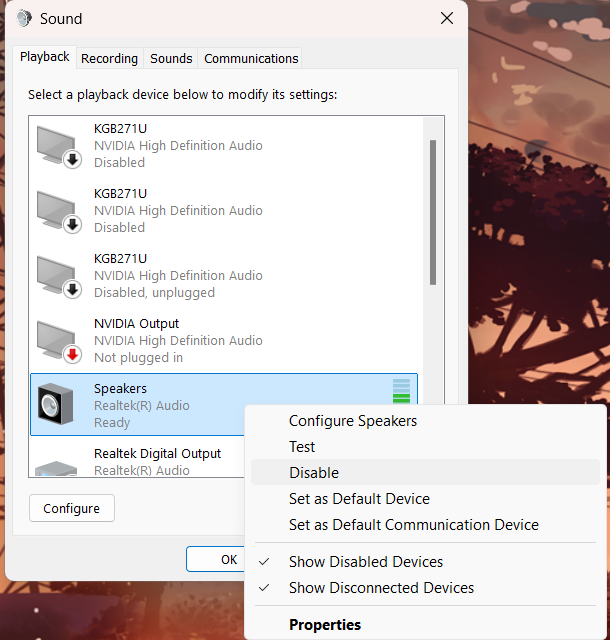Choose Set as Default Device
Image resolution: width=610 pixels, height=640 pixels.
(x=425, y=498)
